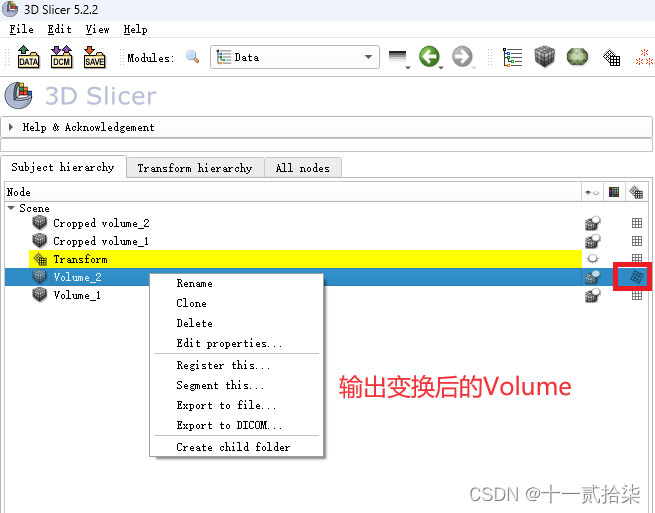Viewport: 655px width, 513px height.
Task: Click the grey next module arrow
Action: (x=462, y=57)
